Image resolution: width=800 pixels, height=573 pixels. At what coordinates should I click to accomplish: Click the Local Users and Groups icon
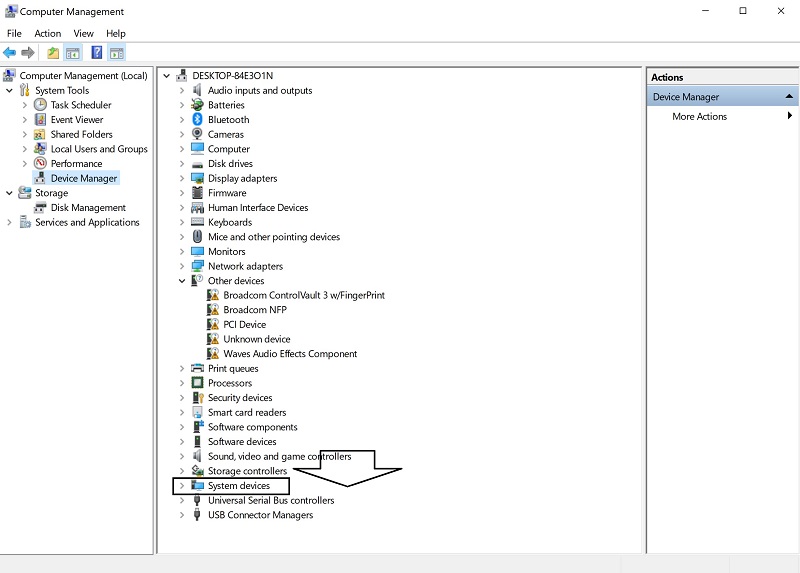point(40,148)
